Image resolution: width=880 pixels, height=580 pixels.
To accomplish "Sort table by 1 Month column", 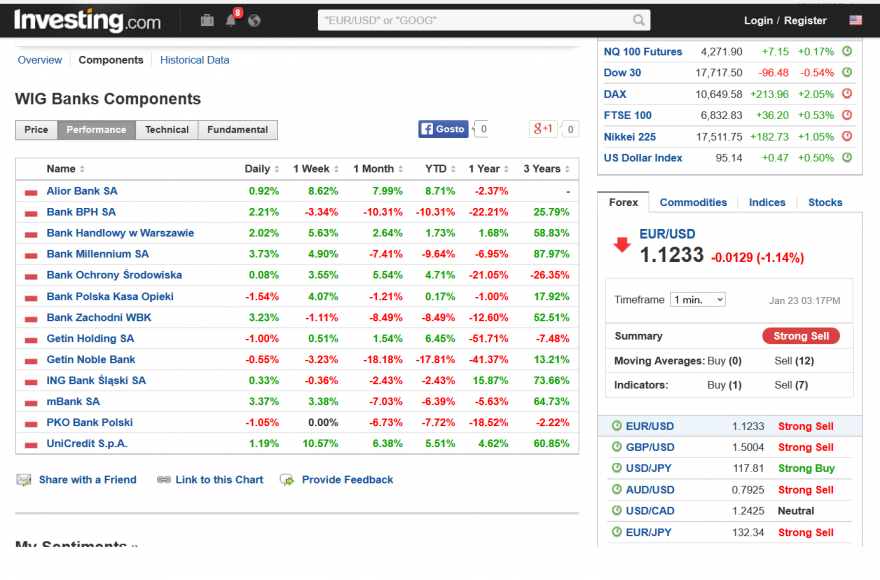I will click(378, 168).
